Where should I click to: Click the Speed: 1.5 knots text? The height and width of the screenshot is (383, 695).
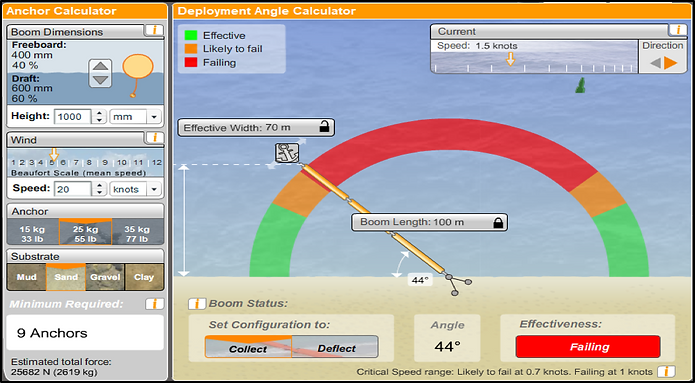click(477, 46)
